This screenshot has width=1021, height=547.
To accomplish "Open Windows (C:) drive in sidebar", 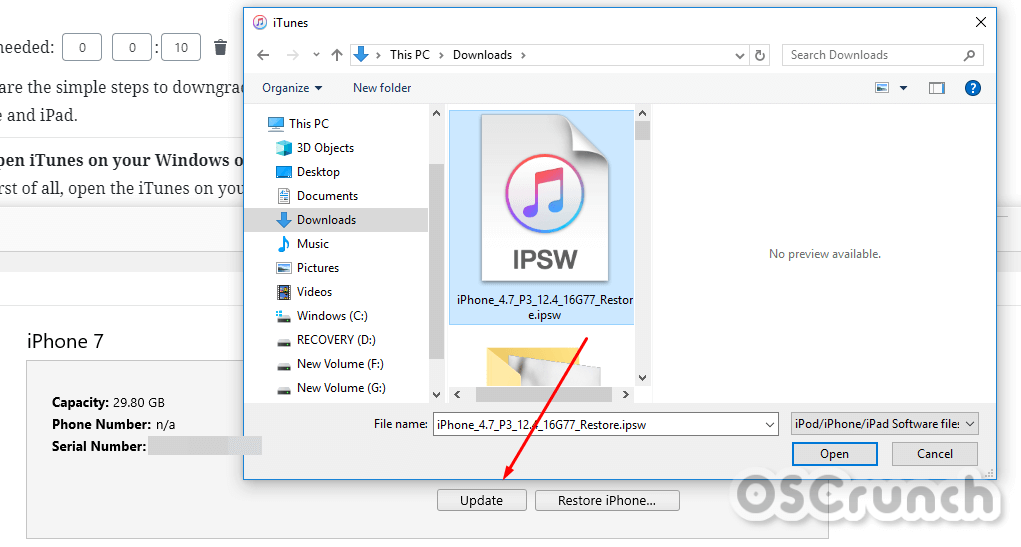I will [x=332, y=316].
